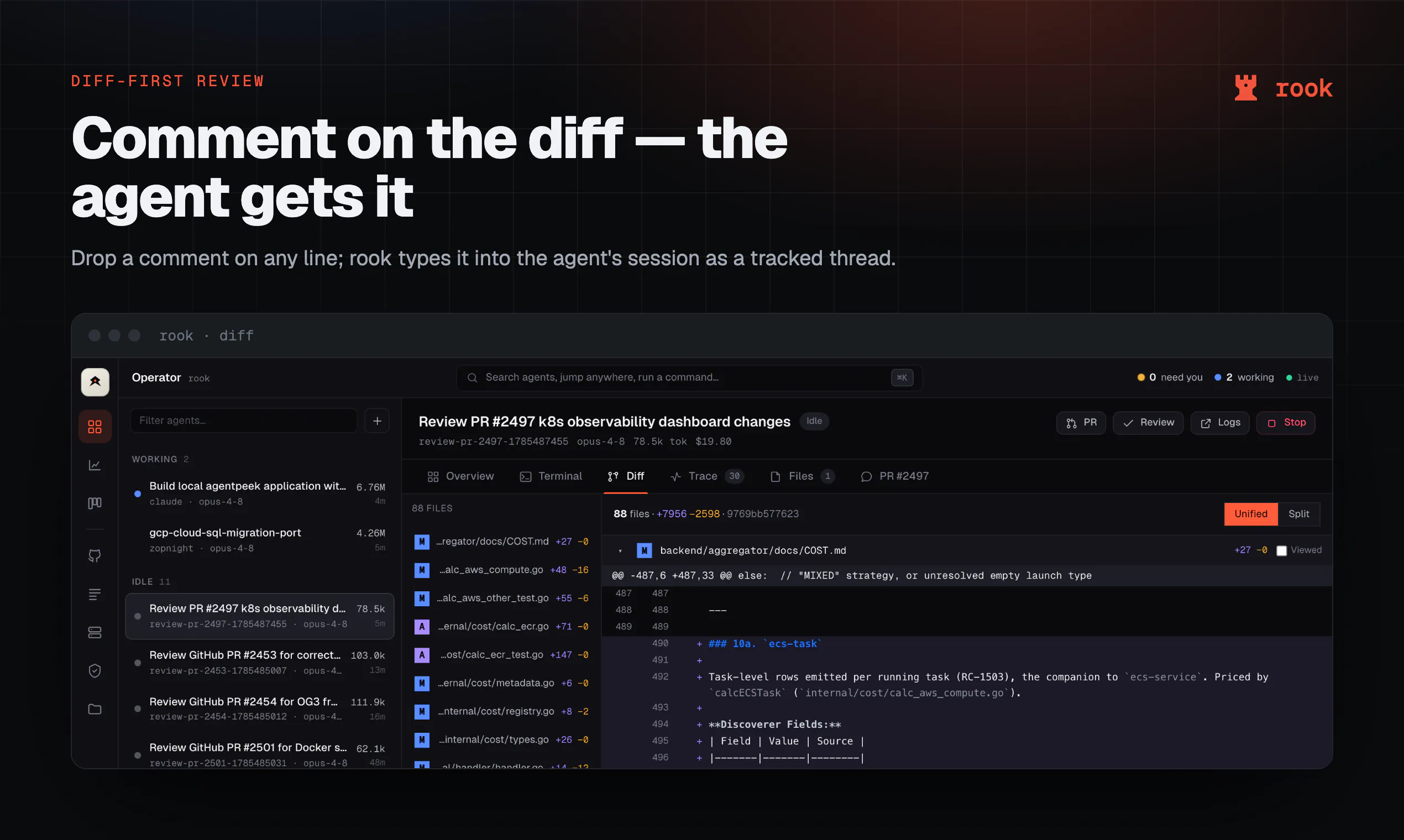Viewport: 1404px width, 840px height.
Task: Mark COST.md as Viewed
Action: point(1282,551)
